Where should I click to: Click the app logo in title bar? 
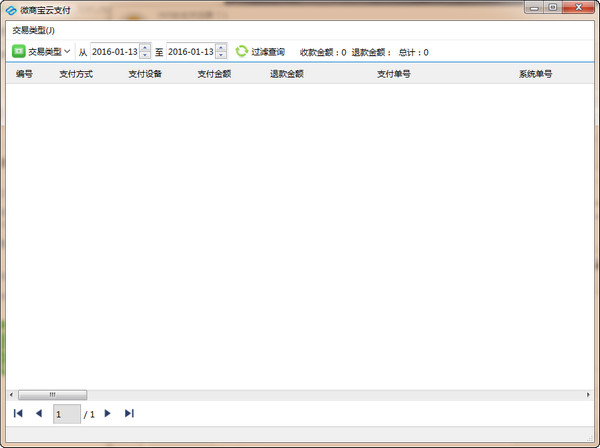pyautogui.click(x=11, y=9)
